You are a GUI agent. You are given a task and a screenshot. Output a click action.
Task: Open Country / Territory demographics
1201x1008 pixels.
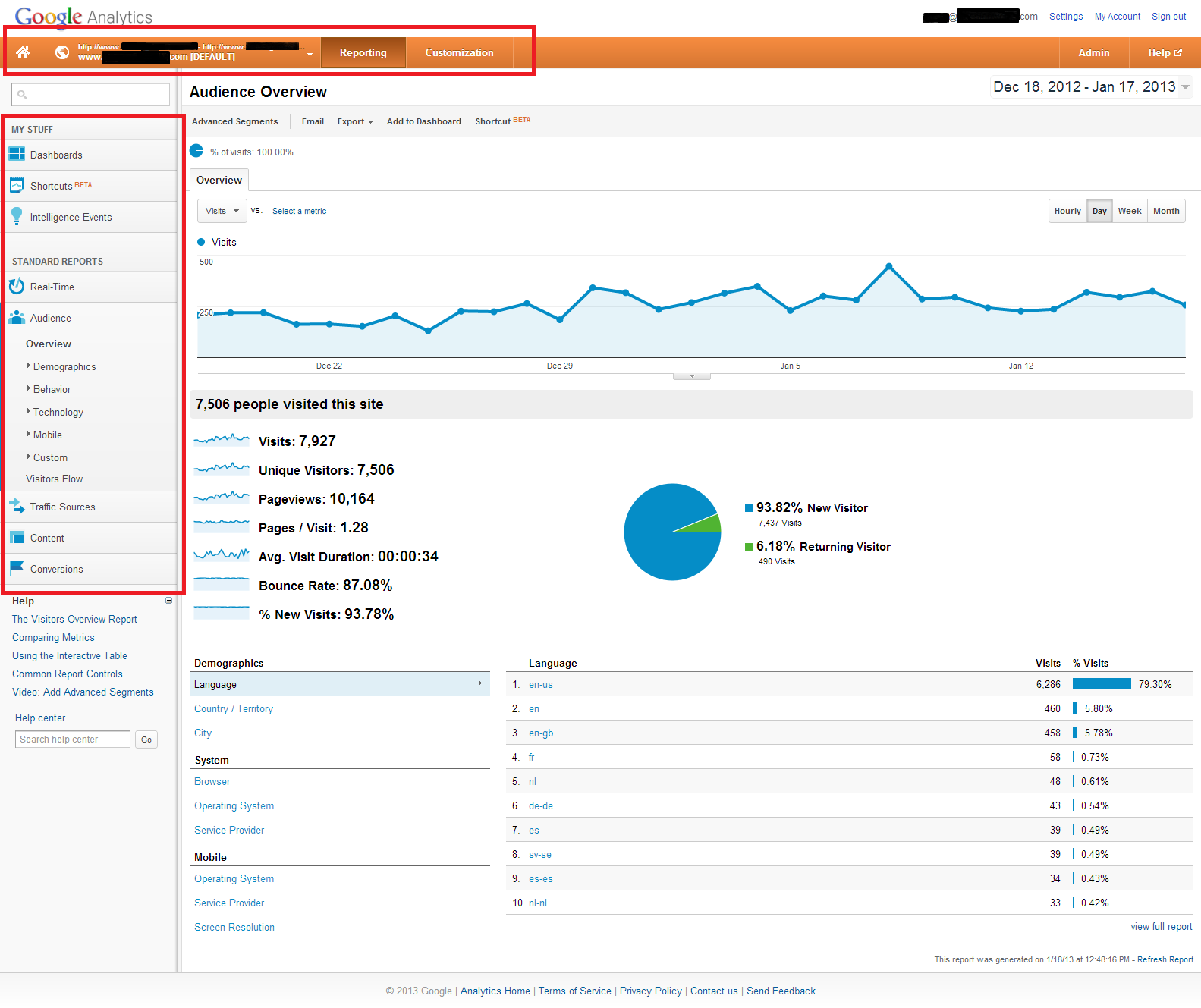pyautogui.click(x=234, y=708)
